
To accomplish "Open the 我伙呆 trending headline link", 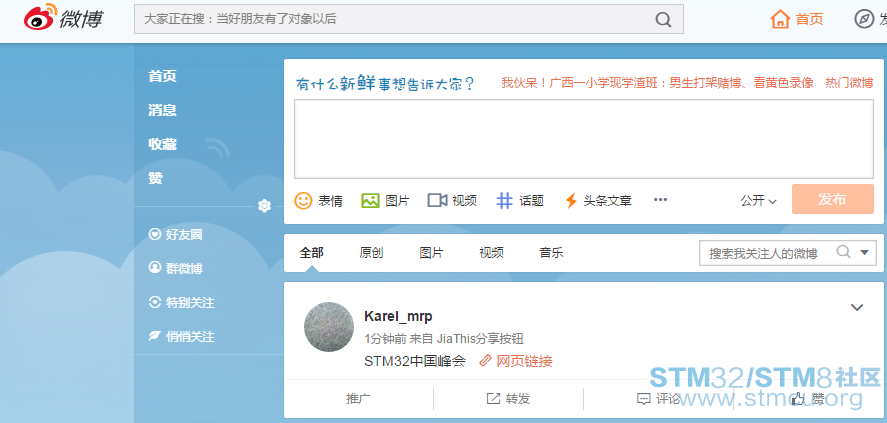I will pyautogui.click(x=657, y=83).
